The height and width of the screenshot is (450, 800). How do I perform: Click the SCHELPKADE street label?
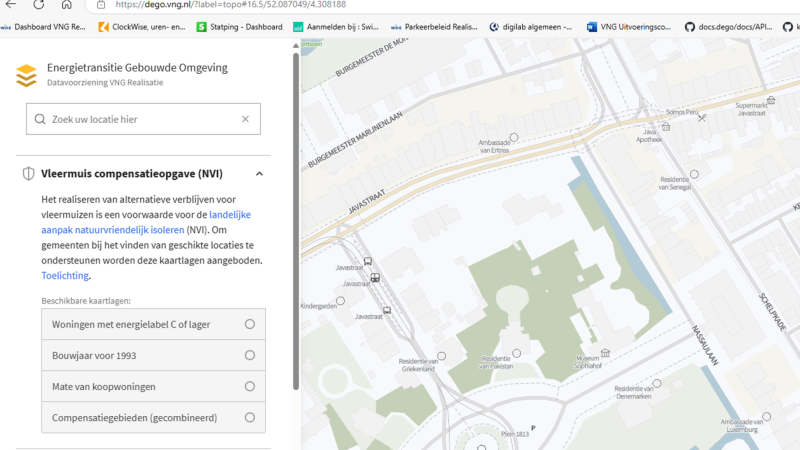pyautogui.click(x=772, y=312)
